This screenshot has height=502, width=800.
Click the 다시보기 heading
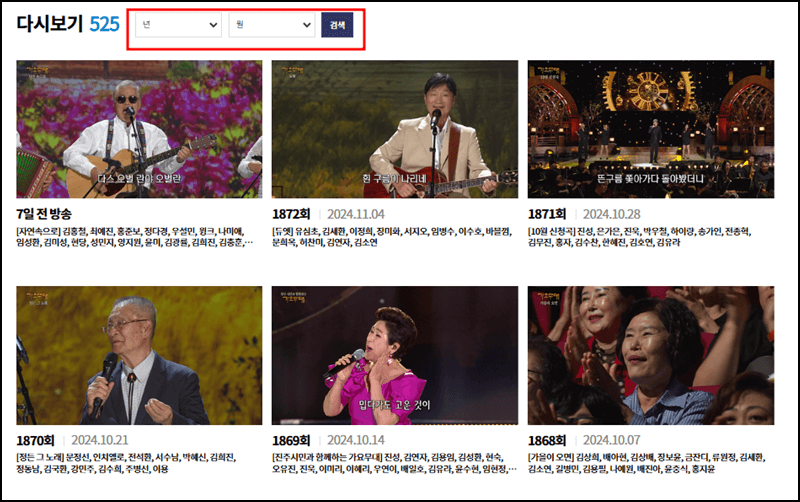coord(49,23)
